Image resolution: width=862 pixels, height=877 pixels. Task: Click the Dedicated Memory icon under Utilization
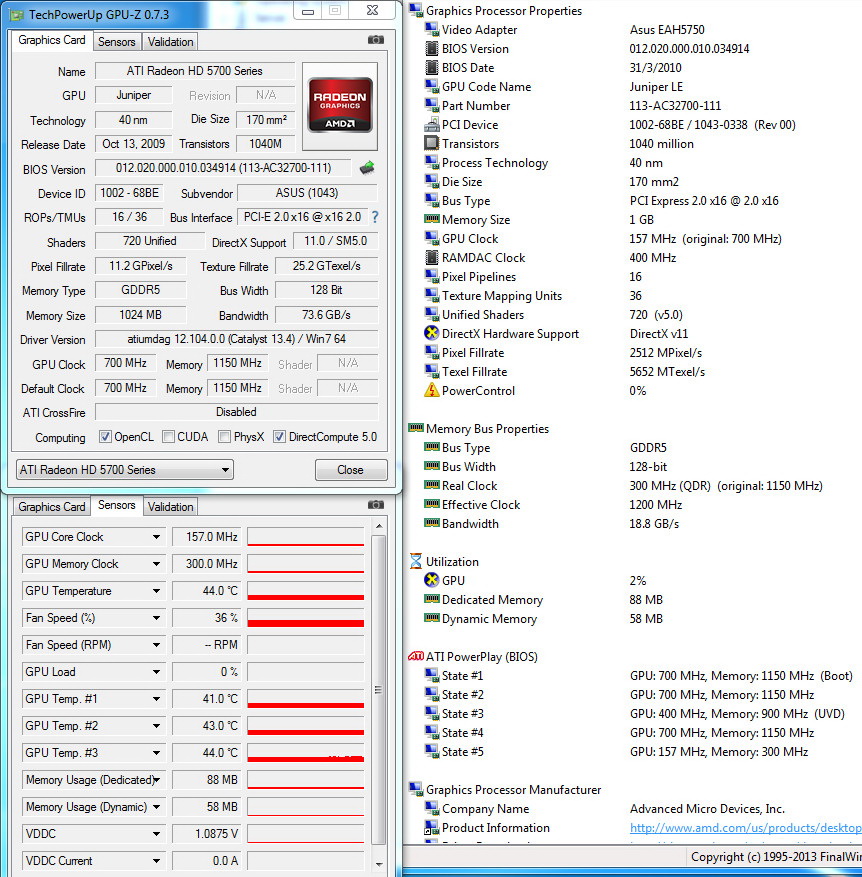pyautogui.click(x=431, y=599)
